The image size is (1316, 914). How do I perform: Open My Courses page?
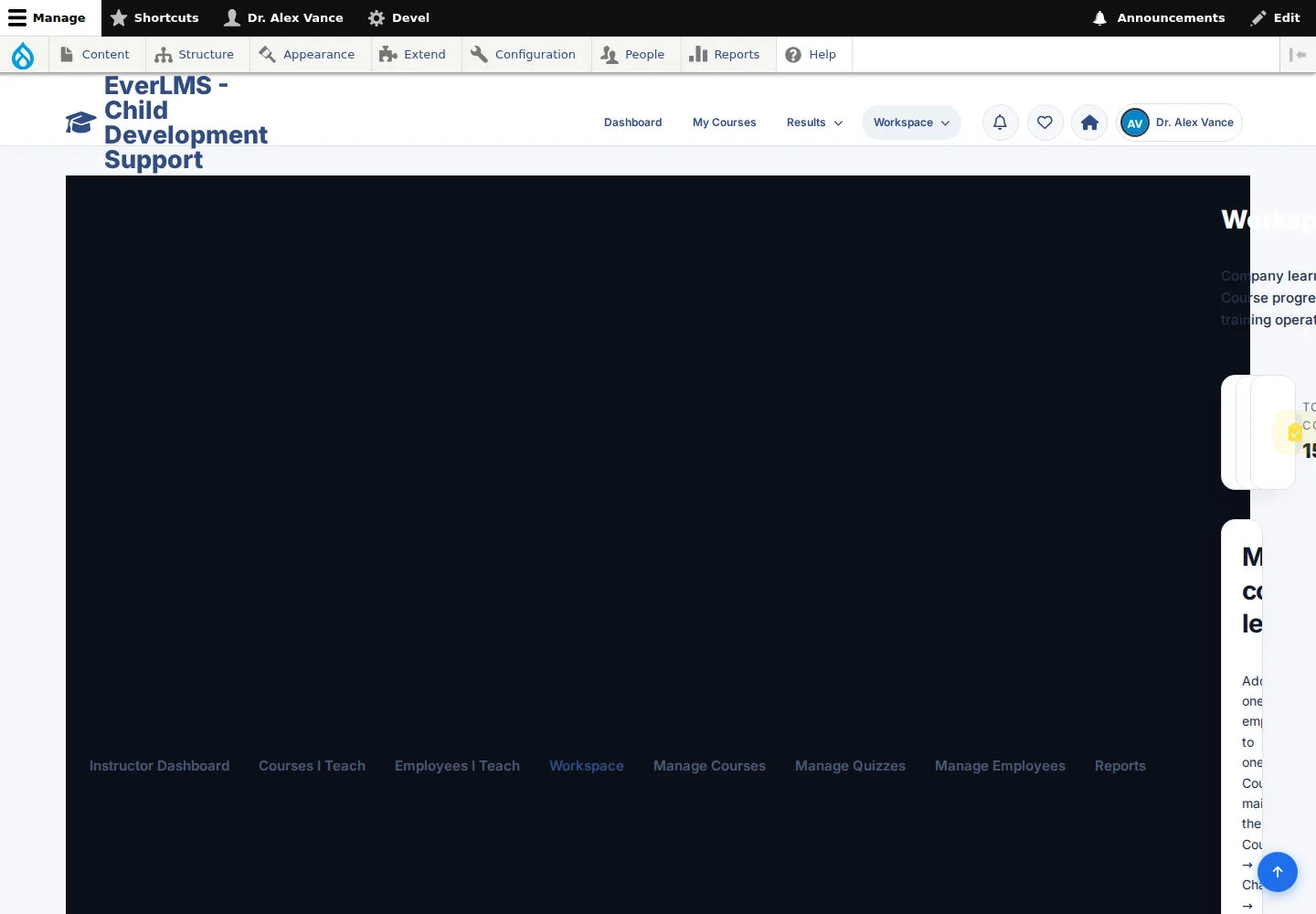(724, 122)
